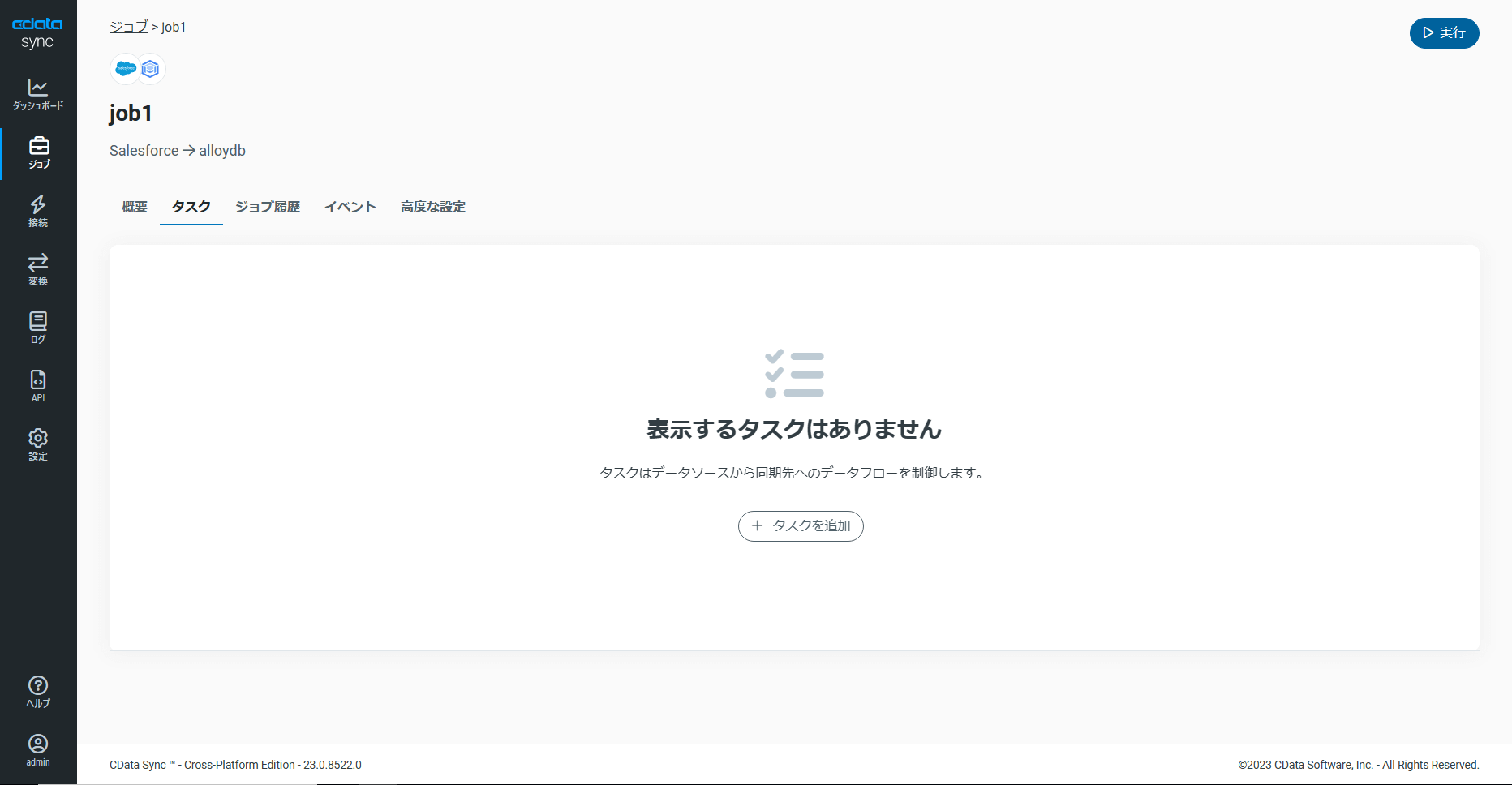The width and height of the screenshot is (1512, 785).
Task: Click the CData Sync version footer text
Action: tap(235, 765)
